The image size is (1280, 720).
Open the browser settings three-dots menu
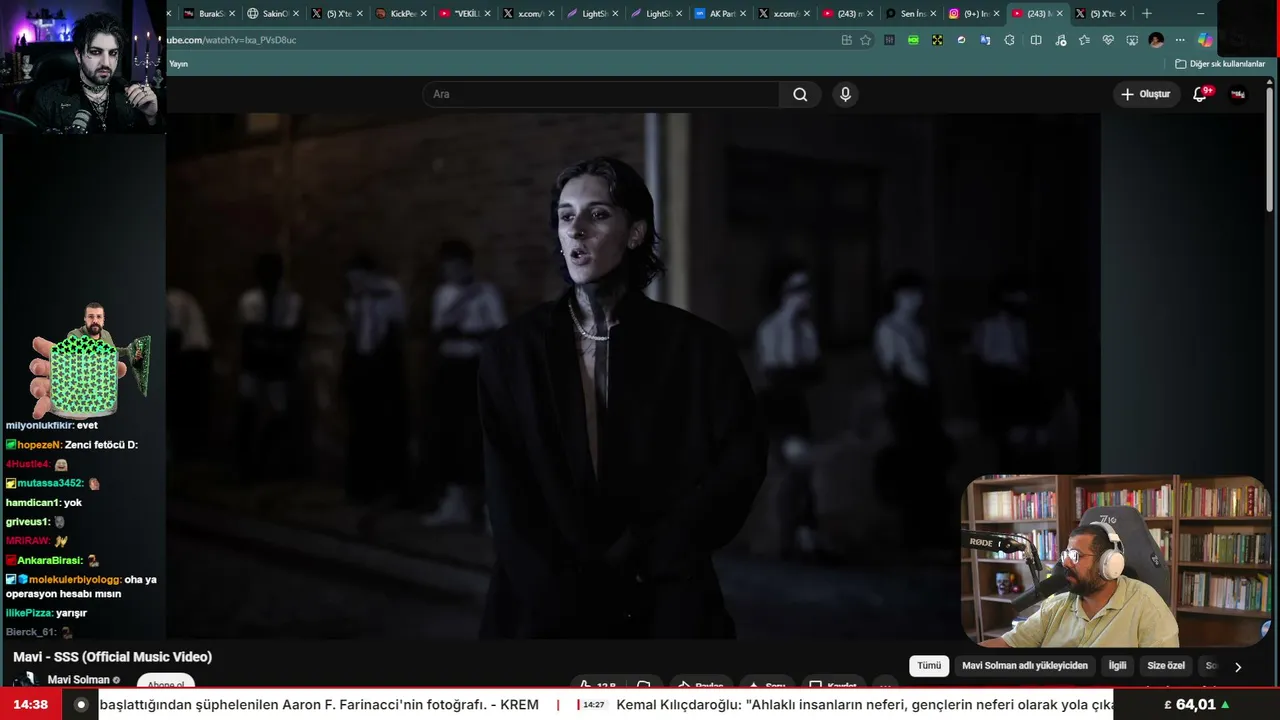[1180, 40]
